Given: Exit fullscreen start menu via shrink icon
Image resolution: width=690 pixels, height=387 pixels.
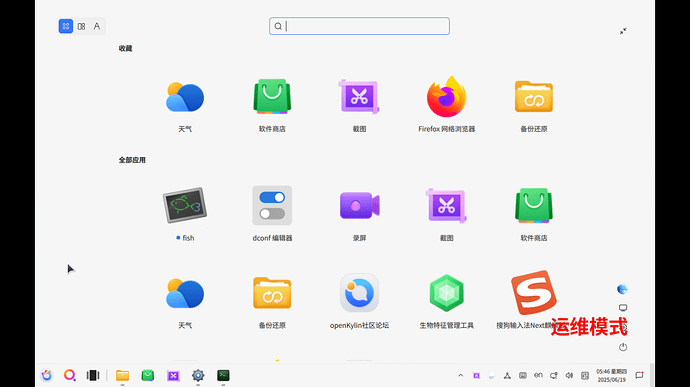Looking at the screenshot, I should pos(623,31).
